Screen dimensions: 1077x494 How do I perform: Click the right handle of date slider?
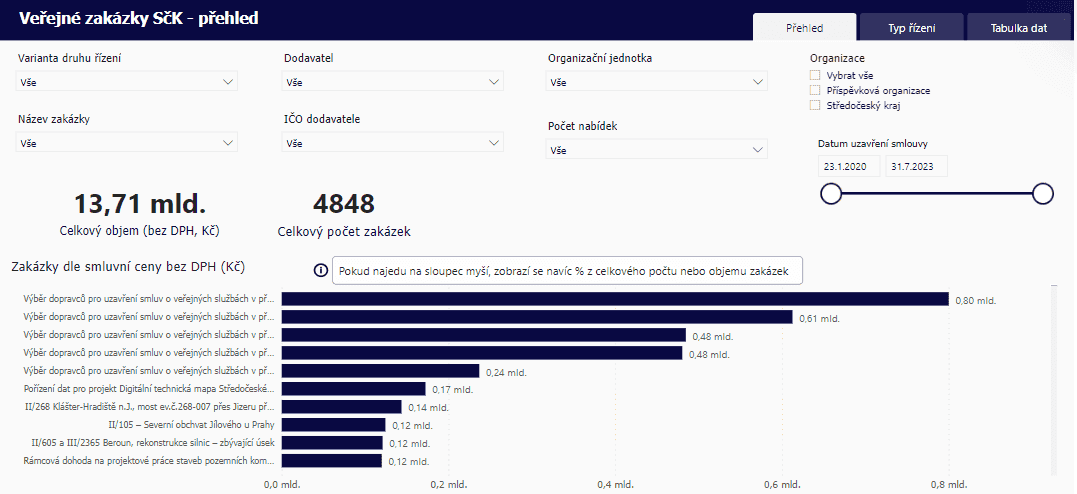[x=1043, y=194]
